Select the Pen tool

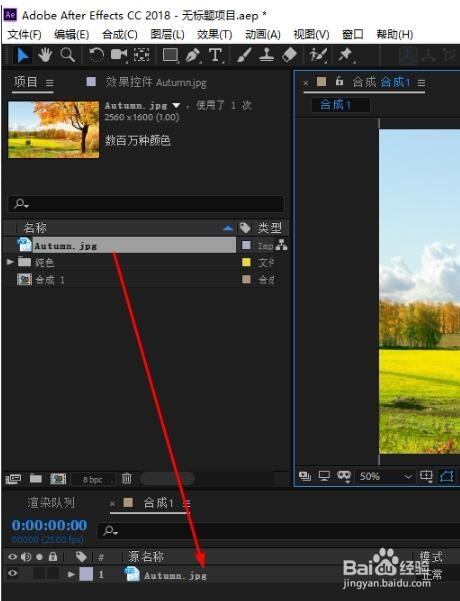pyautogui.click(x=193, y=55)
